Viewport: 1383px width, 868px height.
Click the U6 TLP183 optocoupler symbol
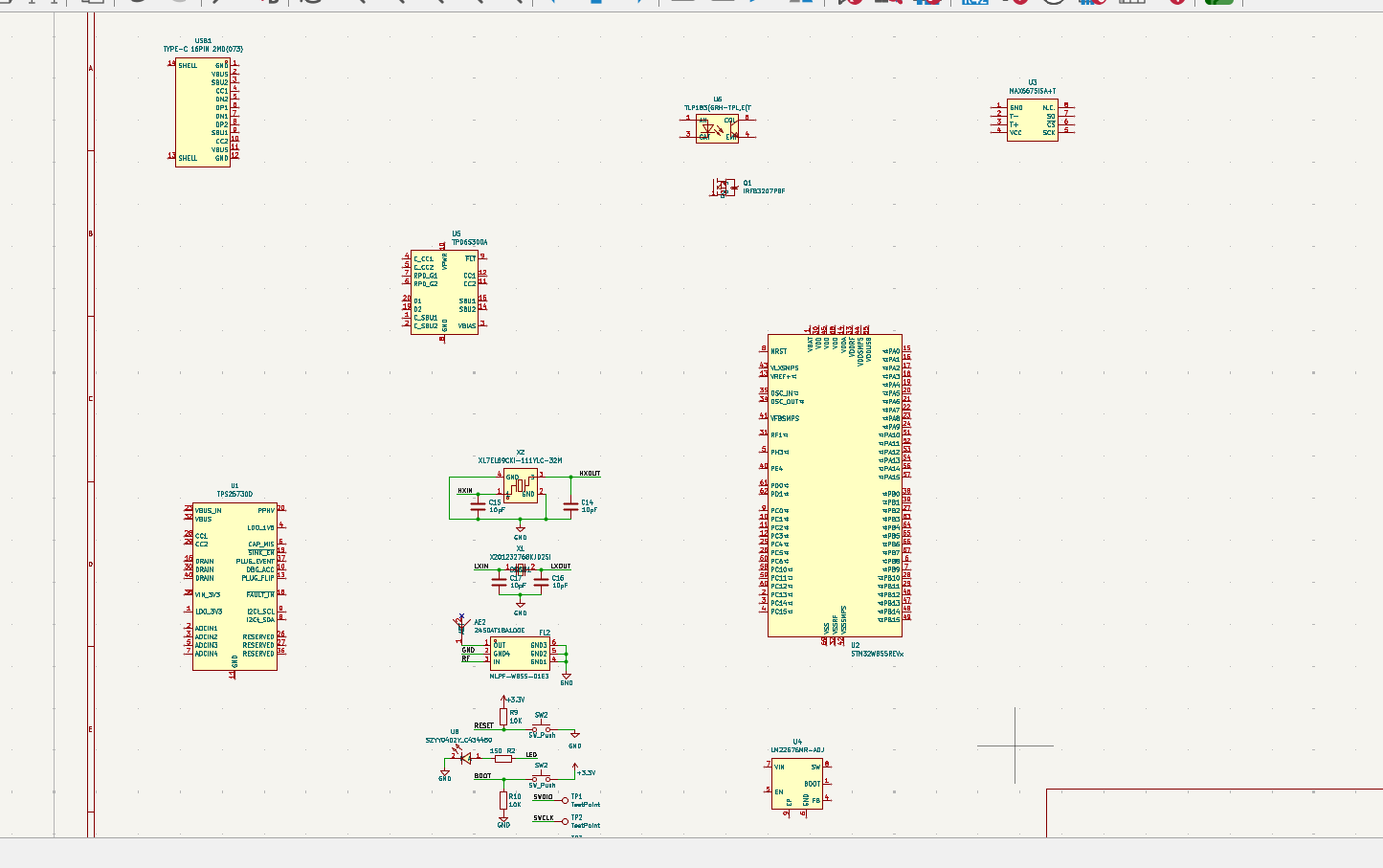(x=717, y=129)
